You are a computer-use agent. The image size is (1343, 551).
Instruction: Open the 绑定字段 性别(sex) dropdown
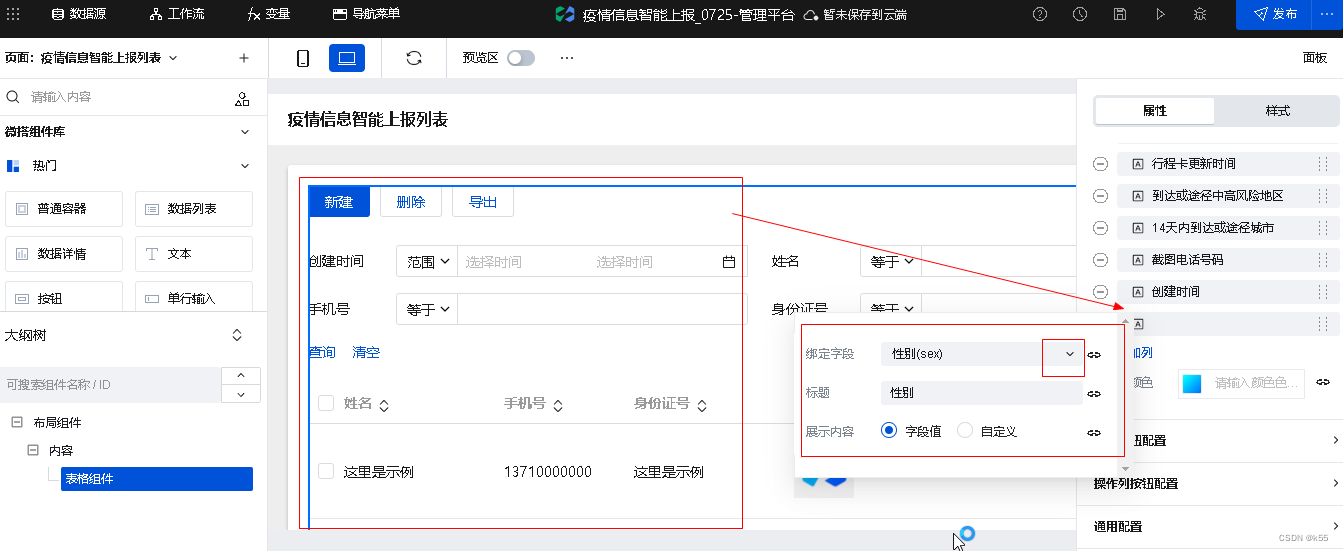click(1069, 354)
